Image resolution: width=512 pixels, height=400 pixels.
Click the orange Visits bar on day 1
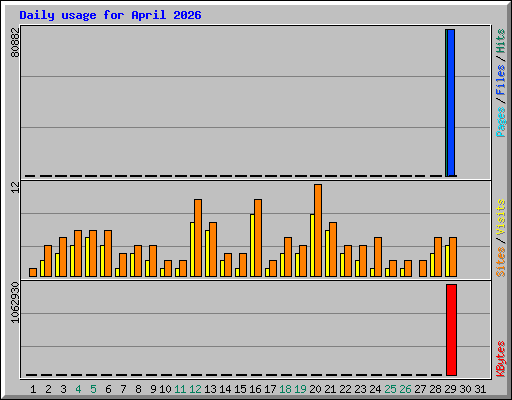(33, 272)
